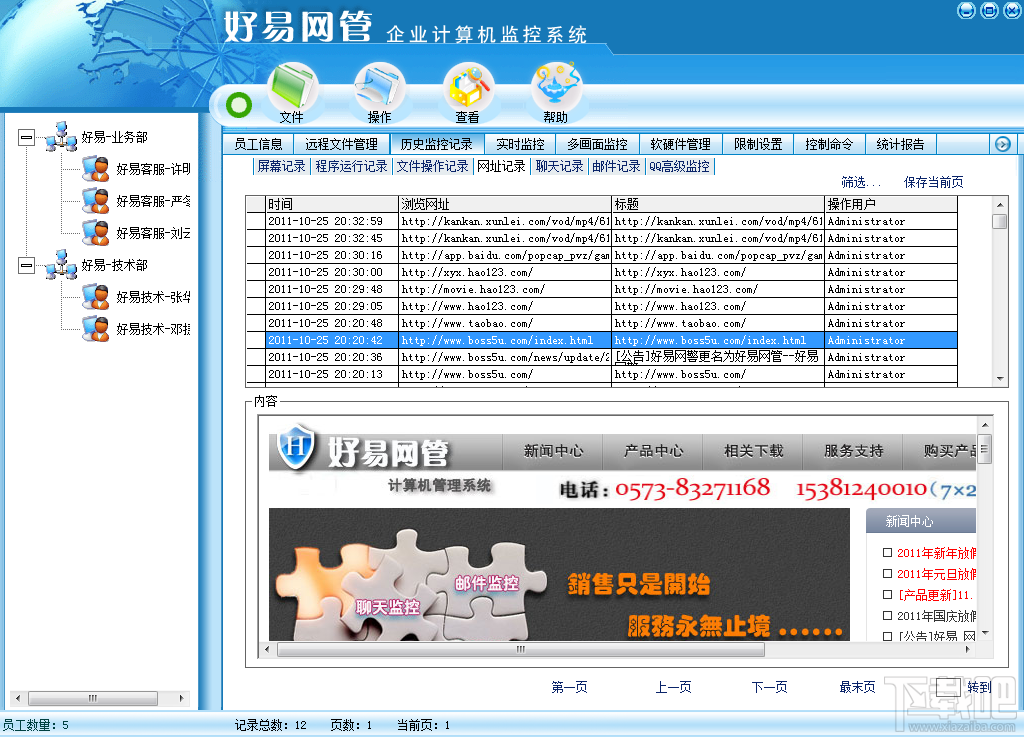Select user icon for 好易技术-邓
1024x737 pixels.
(x=95, y=328)
